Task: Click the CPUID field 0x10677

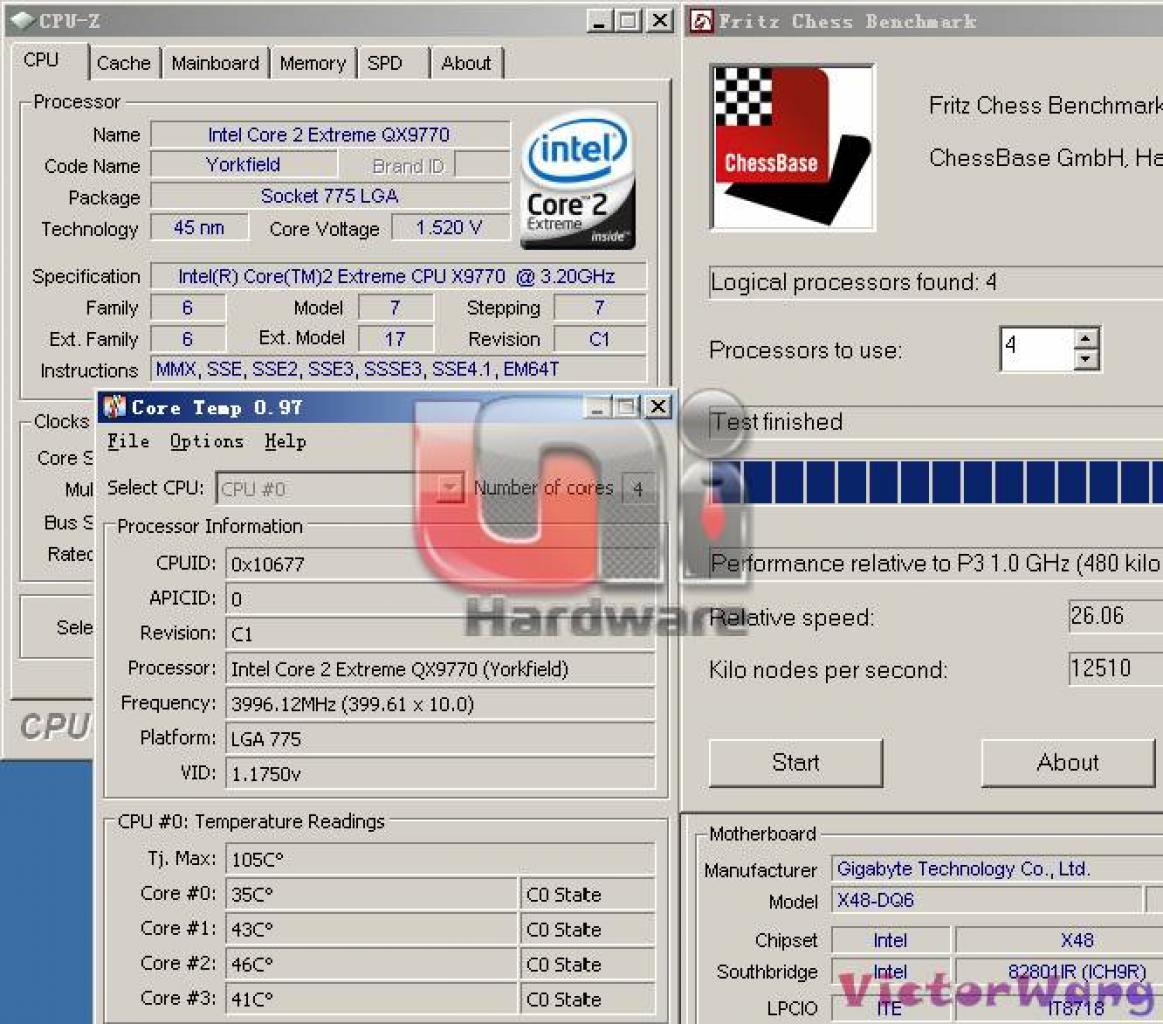Action: tap(440, 564)
